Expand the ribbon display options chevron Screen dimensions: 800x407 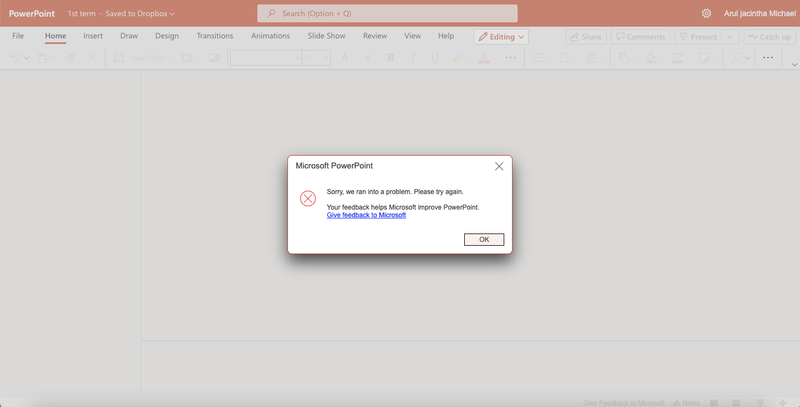(x=794, y=65)
